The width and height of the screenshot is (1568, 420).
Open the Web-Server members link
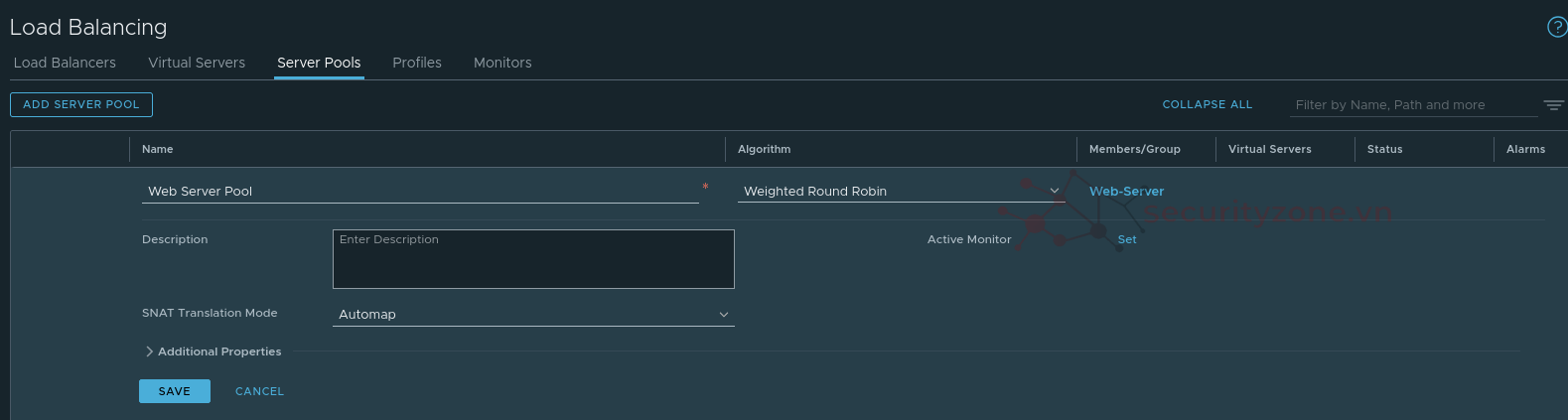point(1126,191)
